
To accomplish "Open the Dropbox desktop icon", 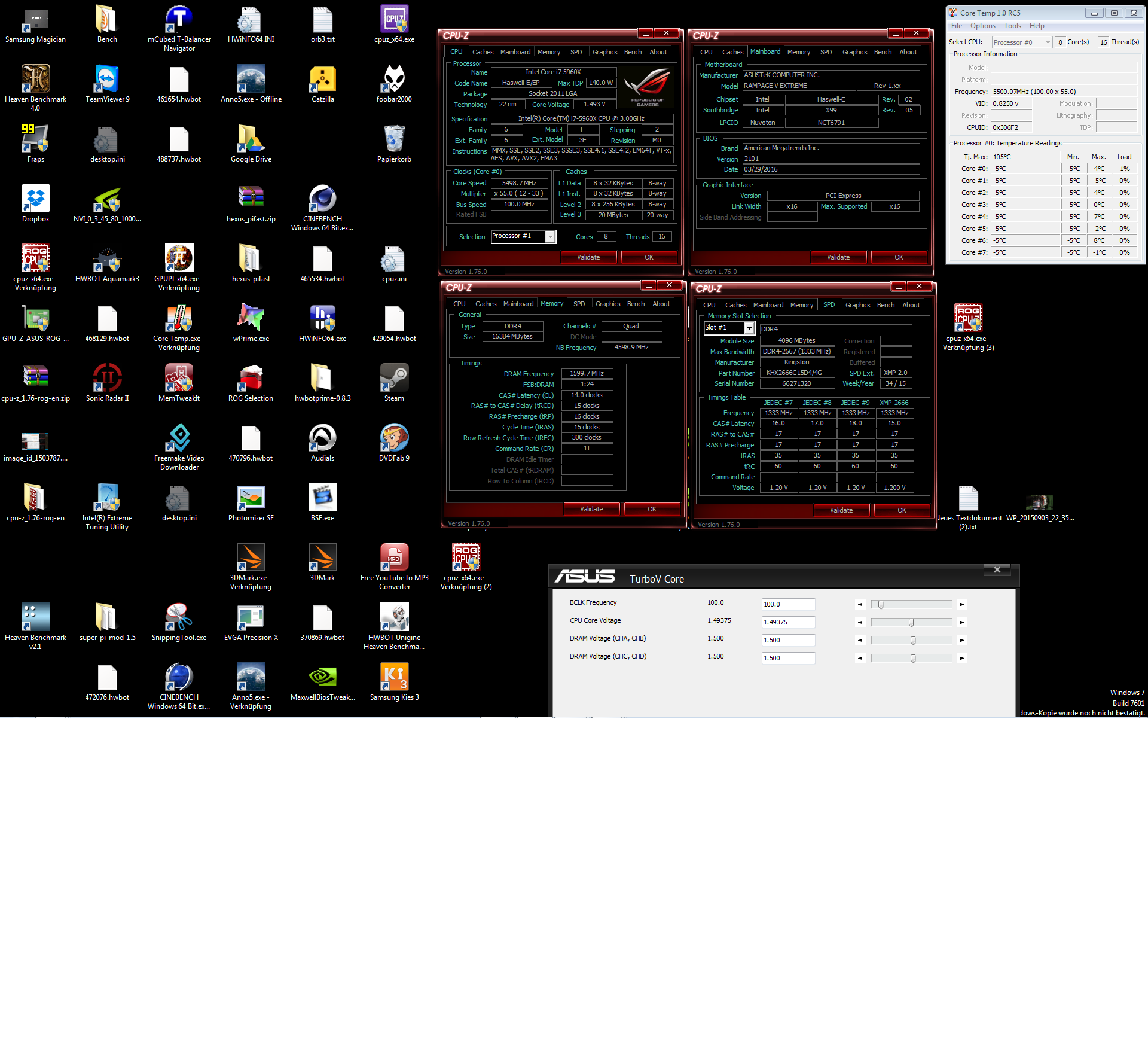I will (36, 204).
